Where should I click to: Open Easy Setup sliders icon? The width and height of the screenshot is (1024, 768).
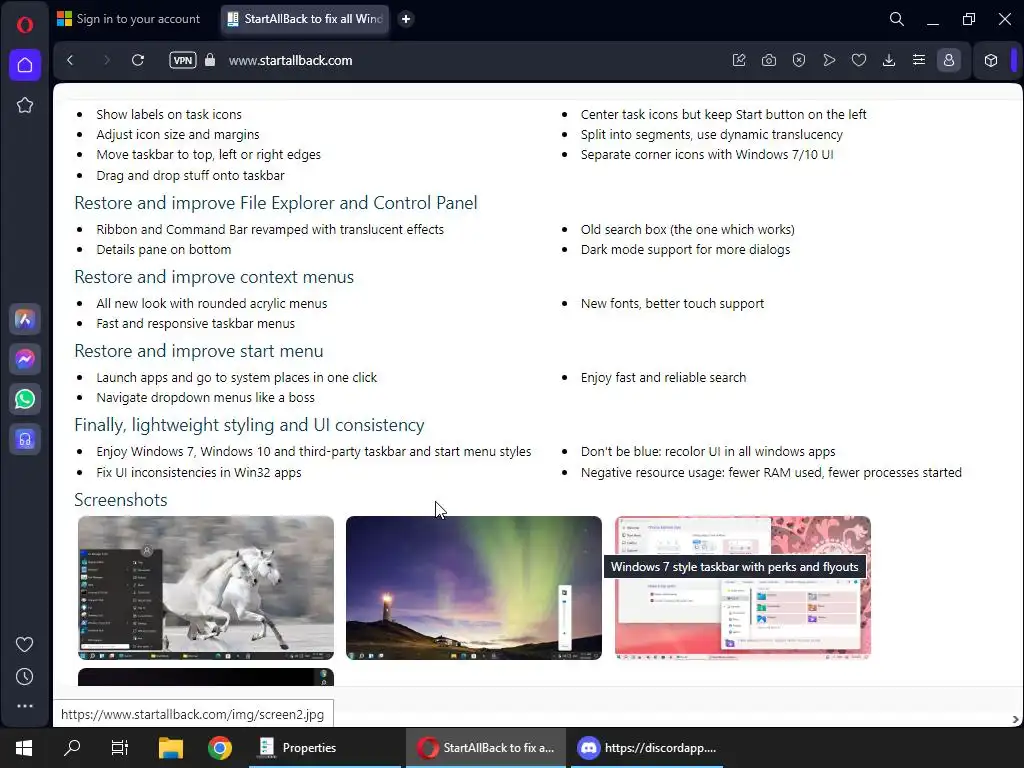pos(919,60)
